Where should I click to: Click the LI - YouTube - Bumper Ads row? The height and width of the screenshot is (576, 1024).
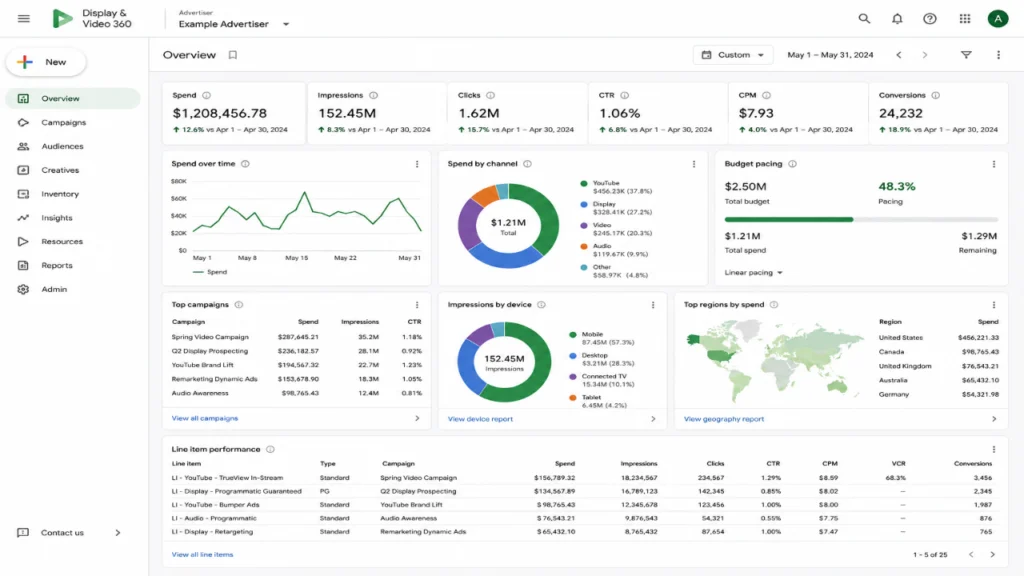[581, 505]
